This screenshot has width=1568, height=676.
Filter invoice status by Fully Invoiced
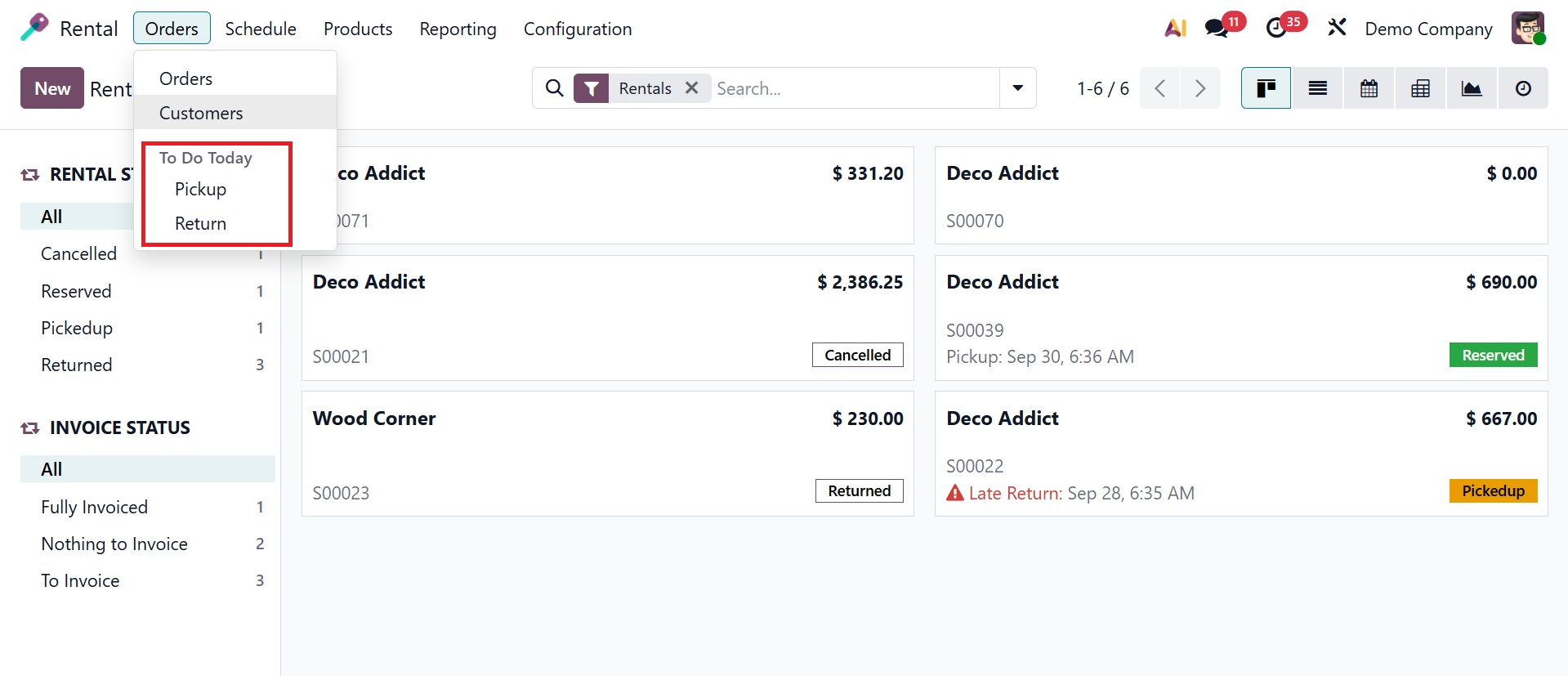[95, 507]
